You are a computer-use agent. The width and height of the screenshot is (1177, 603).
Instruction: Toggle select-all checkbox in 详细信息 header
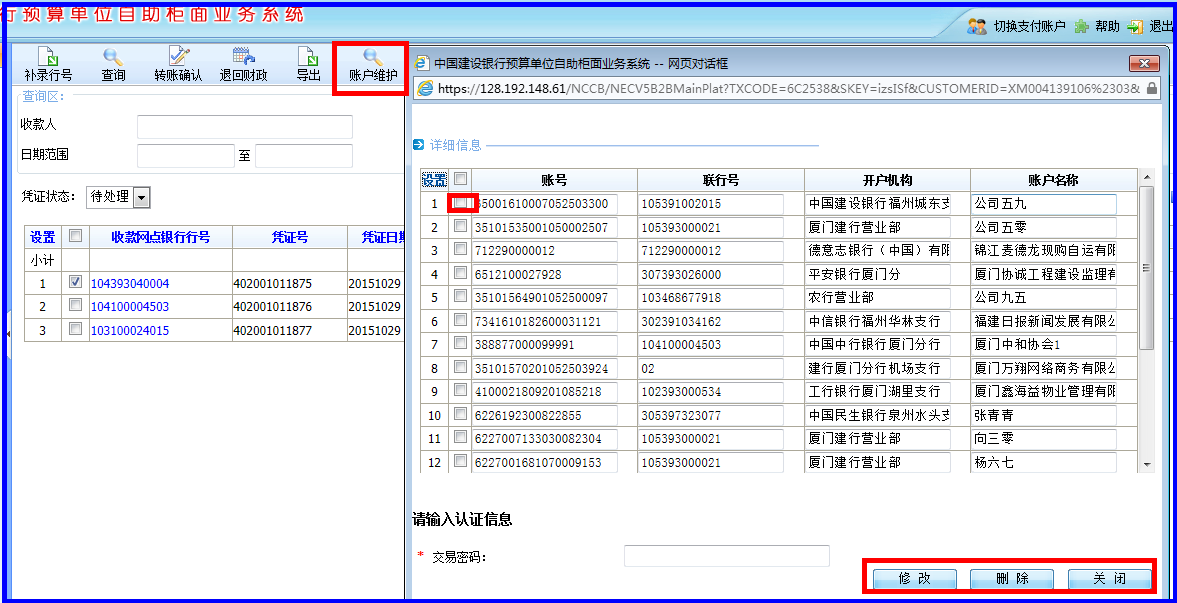pos(460,180)
